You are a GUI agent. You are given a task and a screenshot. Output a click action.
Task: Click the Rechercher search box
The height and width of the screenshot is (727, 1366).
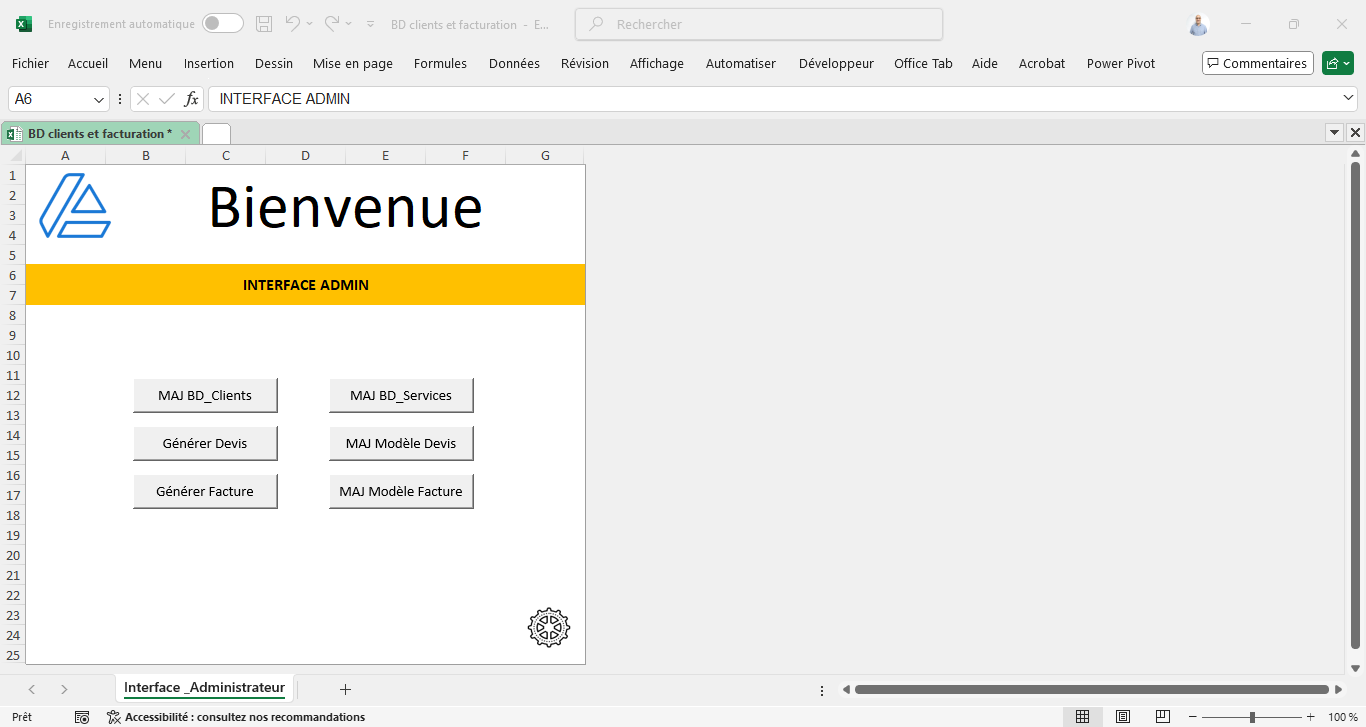coord(759,24)
